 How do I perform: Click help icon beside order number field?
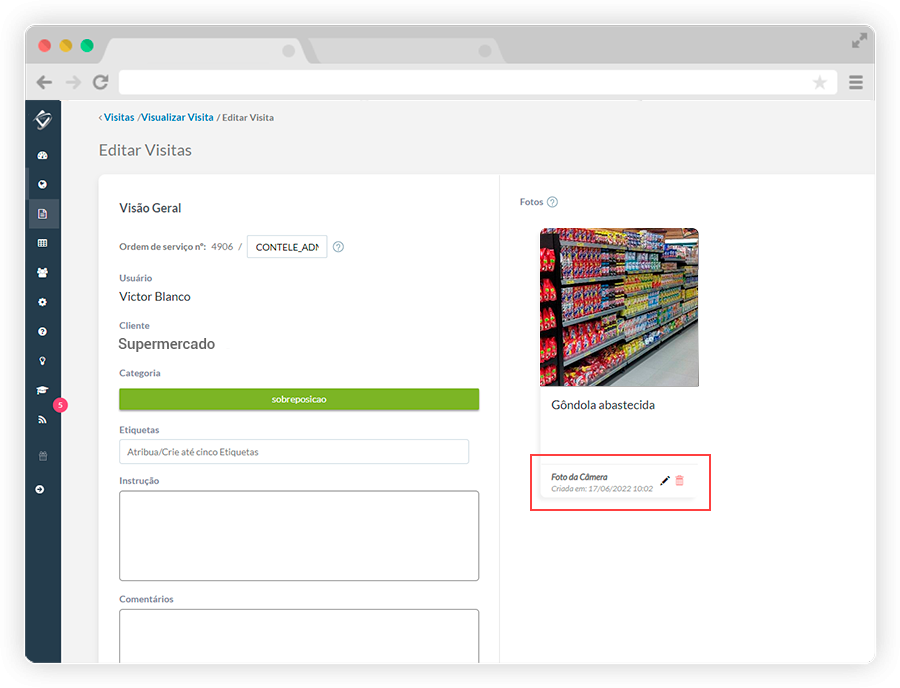338,247
